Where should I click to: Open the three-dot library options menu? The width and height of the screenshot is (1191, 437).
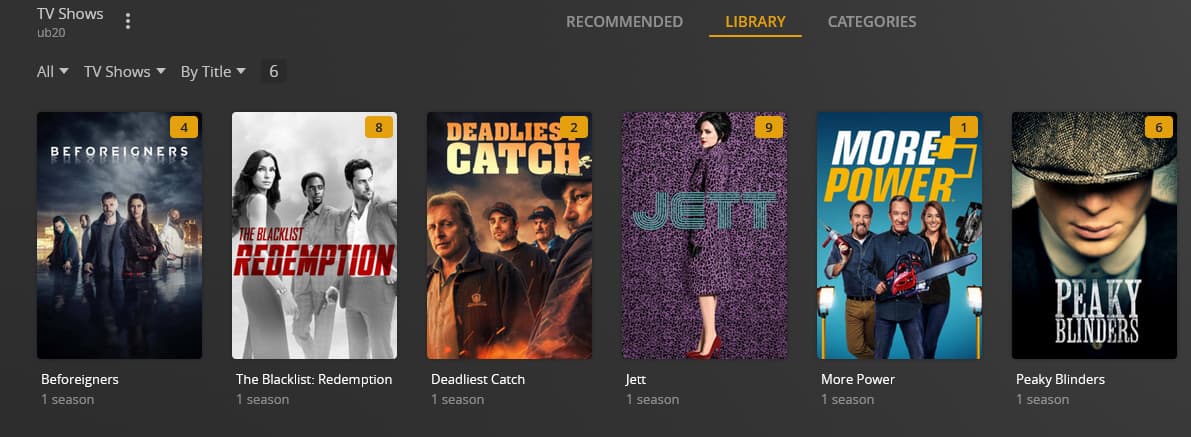click(128, 21)
